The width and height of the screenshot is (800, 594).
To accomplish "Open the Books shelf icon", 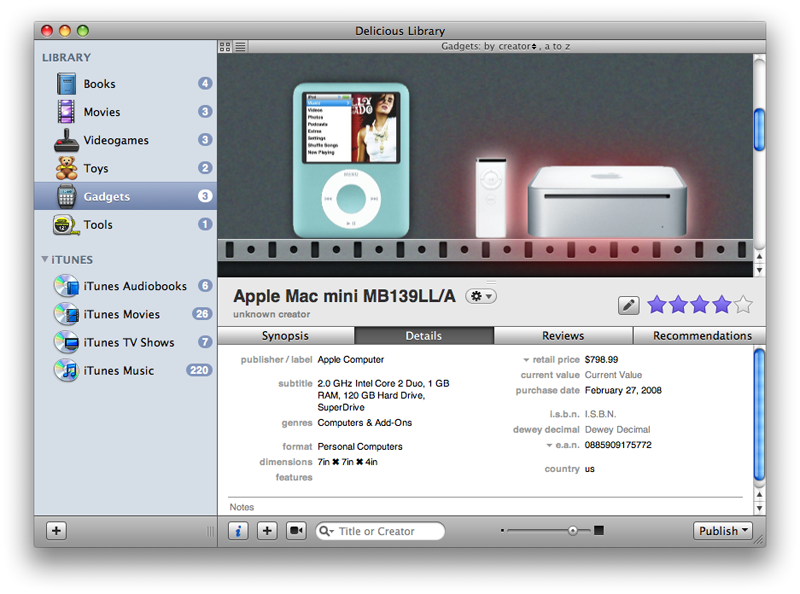I will [x=66, y=84].
